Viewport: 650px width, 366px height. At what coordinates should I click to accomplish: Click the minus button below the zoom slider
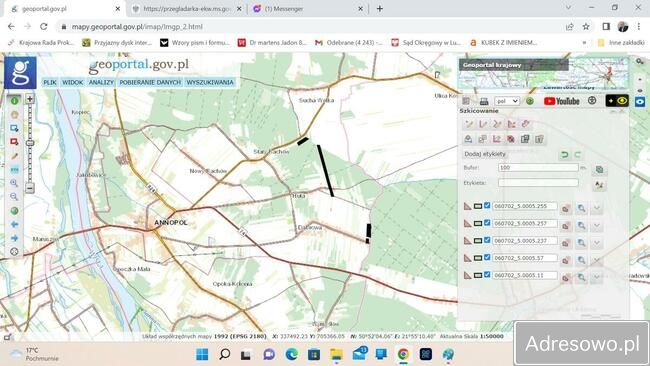pyautogui.click(x=30, y=188)
